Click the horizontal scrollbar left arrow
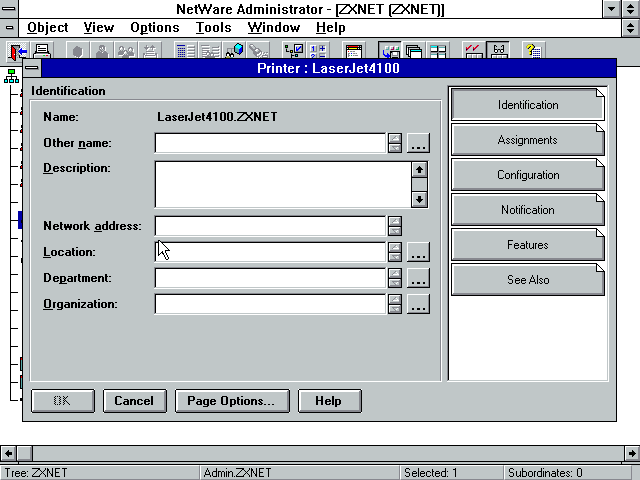Screen dimensions: 640x480 8,453
